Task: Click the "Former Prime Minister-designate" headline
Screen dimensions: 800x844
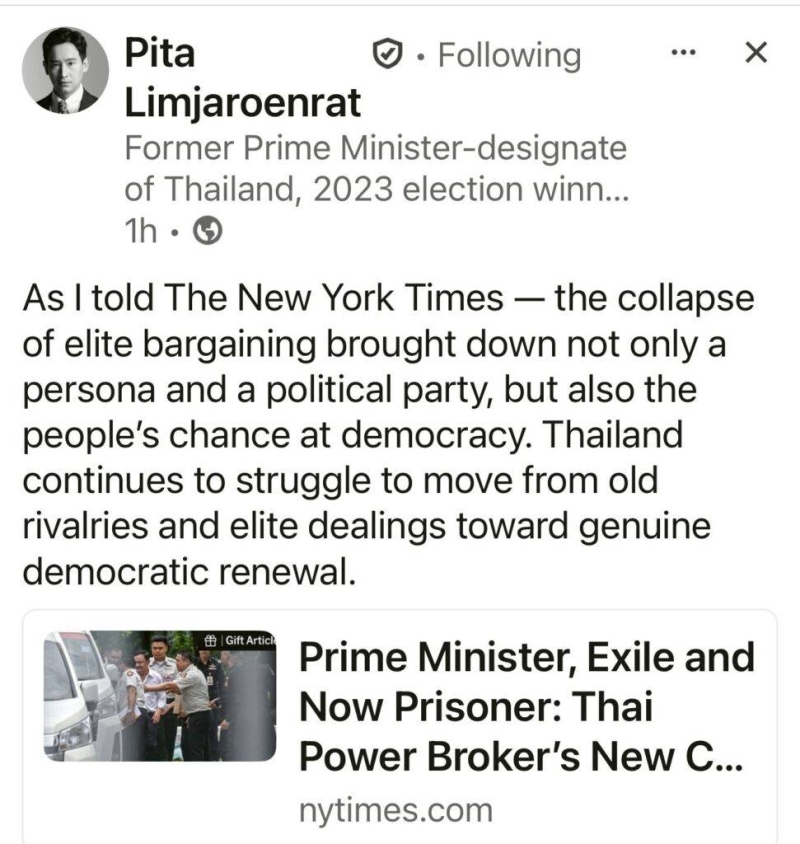Action: click(376, 148)
